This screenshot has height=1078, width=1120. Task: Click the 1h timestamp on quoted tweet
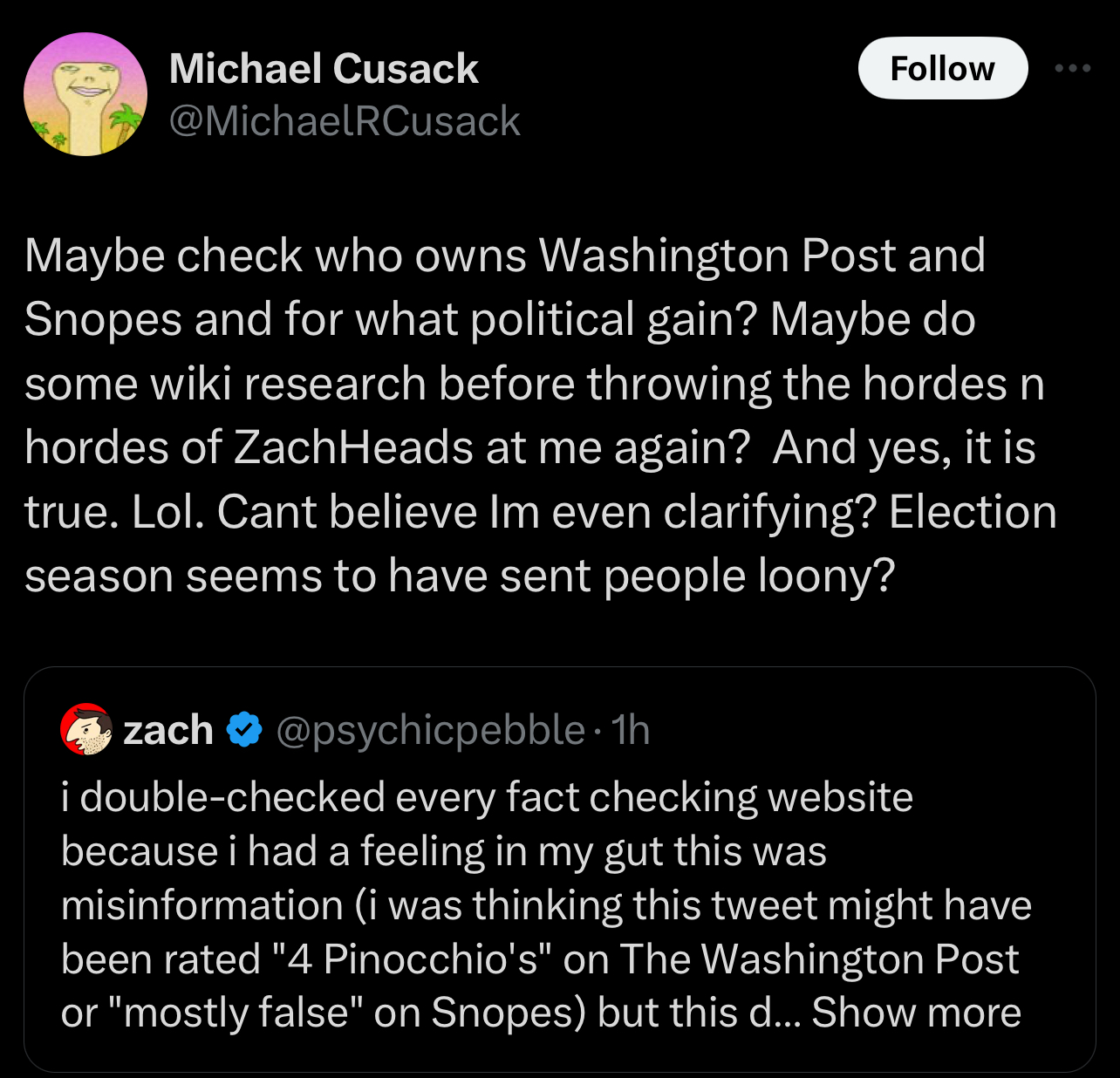(631, 730)
